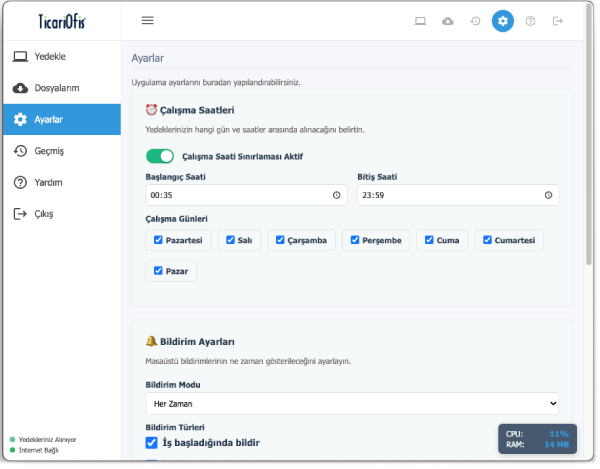Image resolution: width=600 pixels, height=469 pixels.
Task: Click the hamburger menu icon
Action: point(148,20)
